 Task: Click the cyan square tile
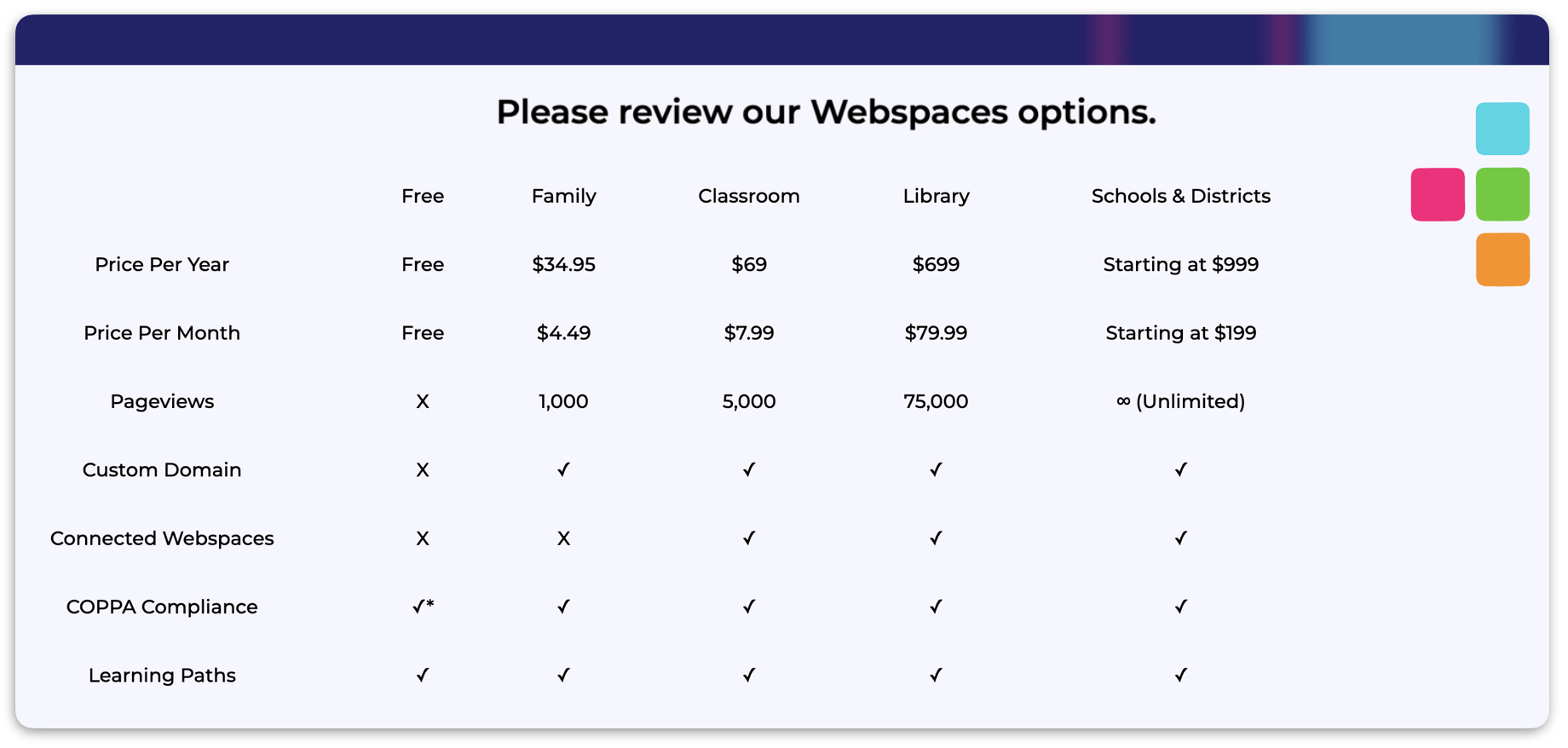coord(1502,129)
